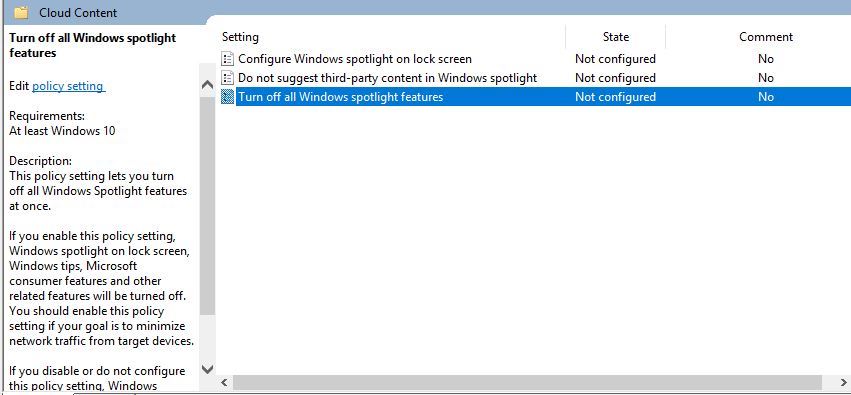
Task: Click icon beside Do not suggest third-party content
Action: tap(228, 78)
